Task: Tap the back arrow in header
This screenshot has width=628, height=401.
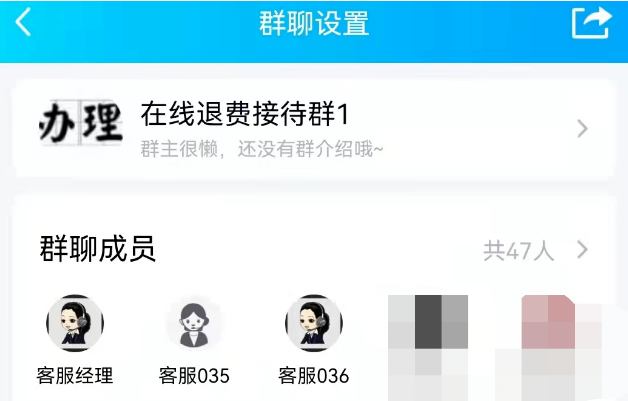Action: tap(23, 22)
